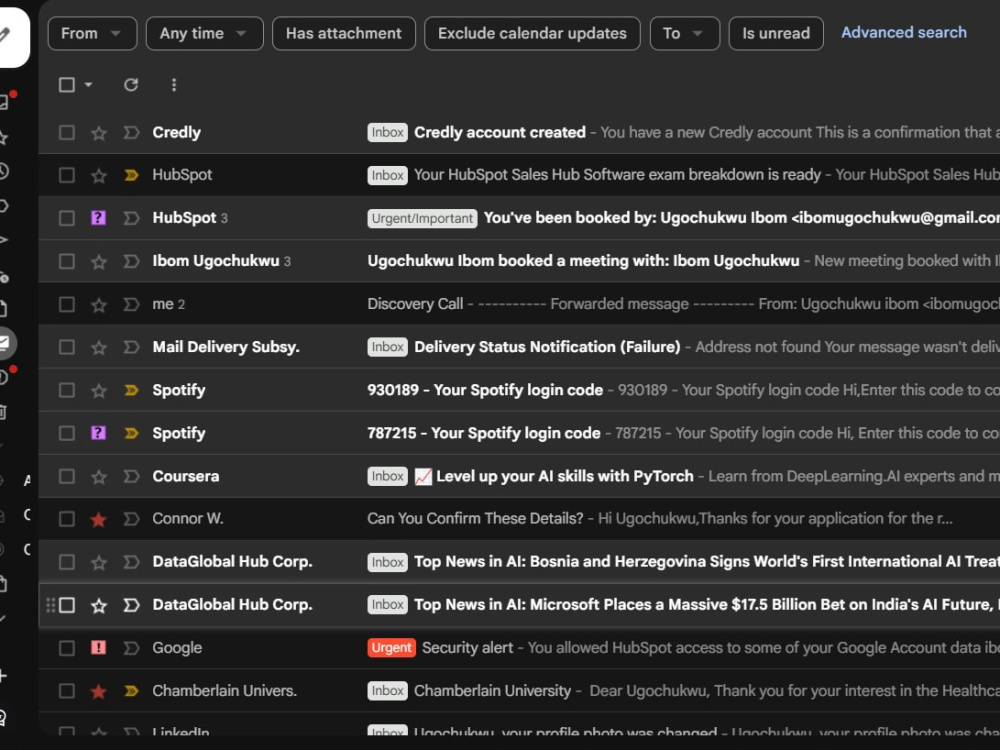This screenshot has height=750, width=1000.
Task: Toggle importance marker on Spotify 930189 email
Action: point(131,390)
